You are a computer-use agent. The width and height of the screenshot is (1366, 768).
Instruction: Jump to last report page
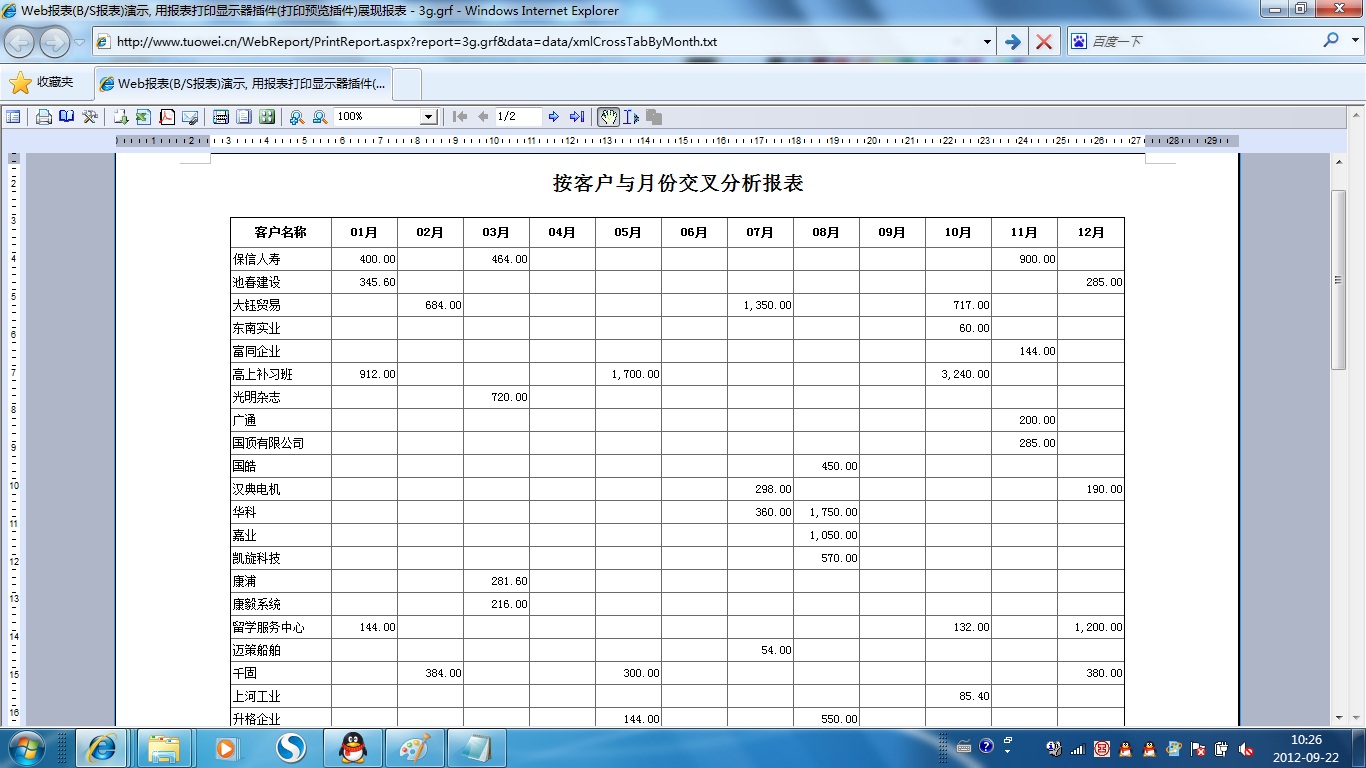(577, 117)
